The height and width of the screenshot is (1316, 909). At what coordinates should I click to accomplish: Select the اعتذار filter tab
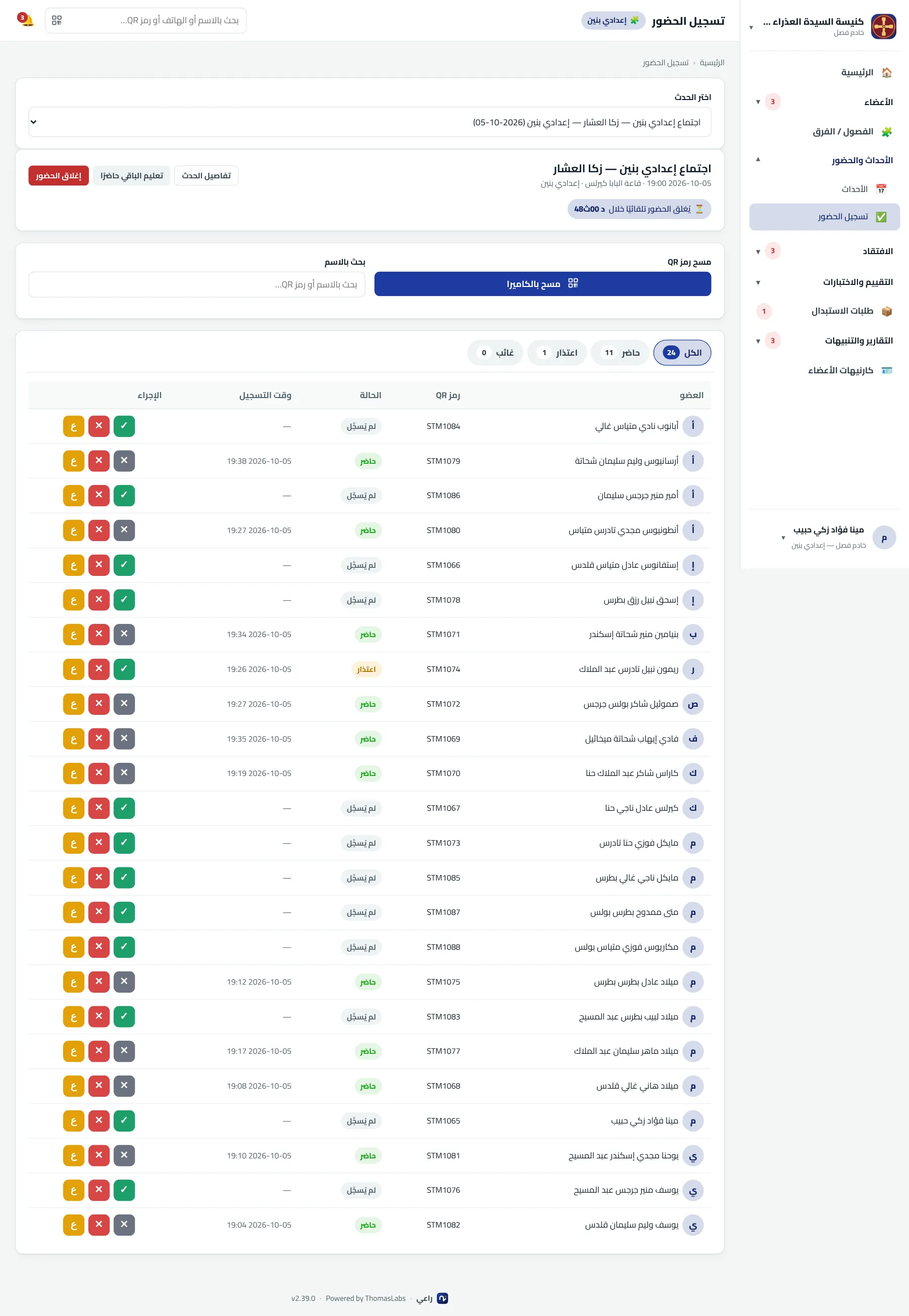coord(557,353)
